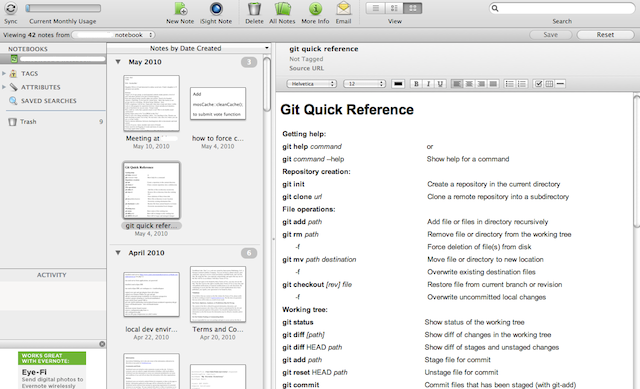Image resolution: width=640 pixels, height=389 pixels.
Task: Click the May 2010 count badge
Action: pos(249,62)
